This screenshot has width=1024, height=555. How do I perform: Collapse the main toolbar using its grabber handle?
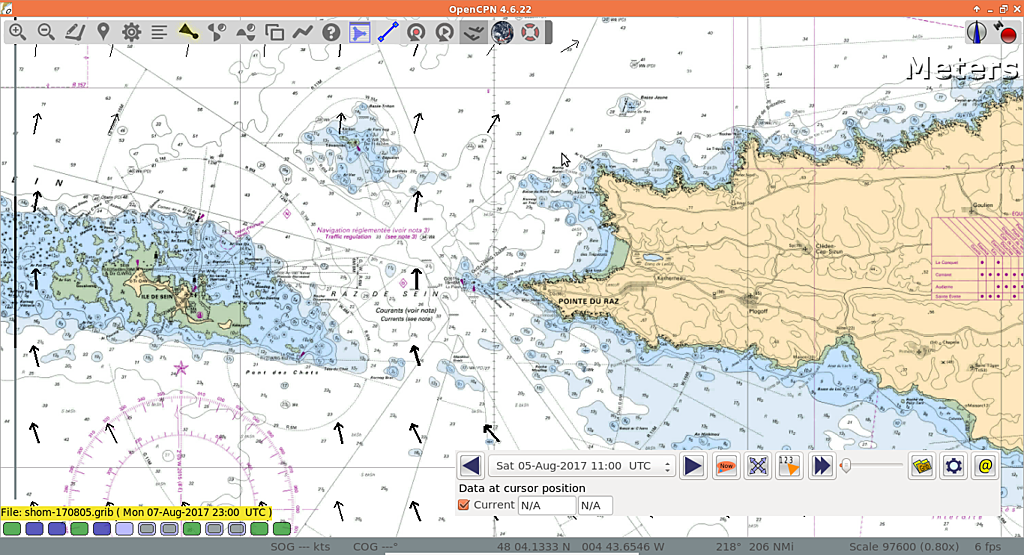pos(549,31)
